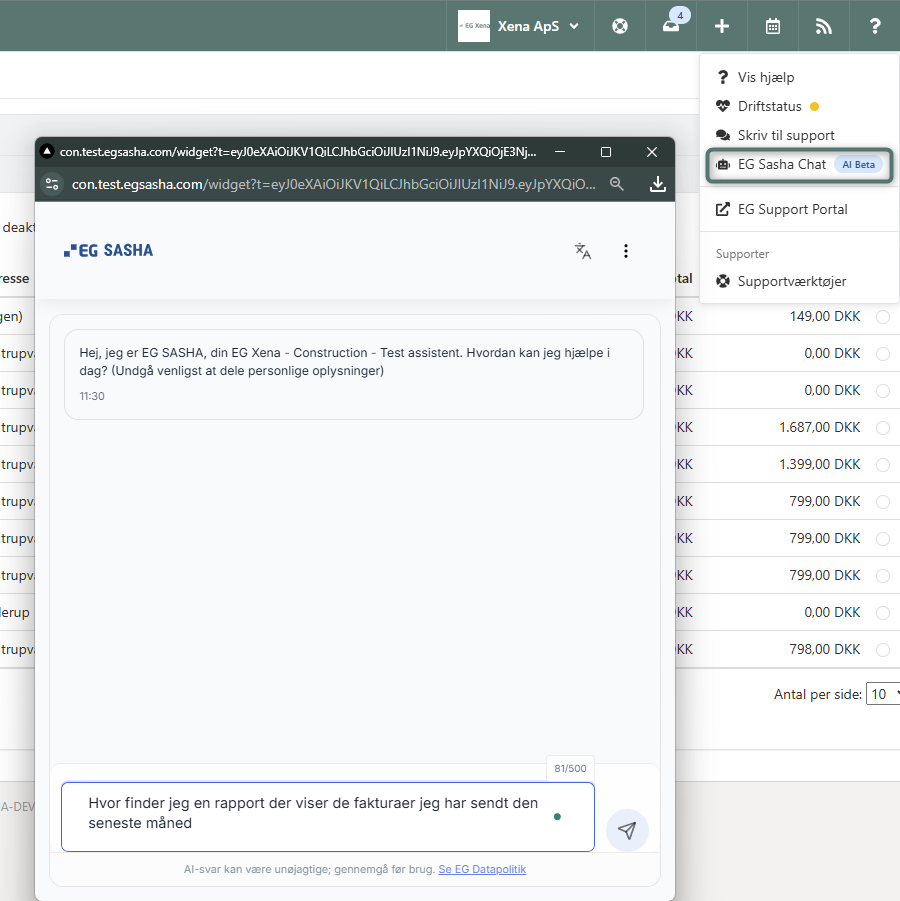This screenshot has width=900, height=901.
Task: Select the radio button for 149,00 DKK row
Action: click(x=883, y=317)
